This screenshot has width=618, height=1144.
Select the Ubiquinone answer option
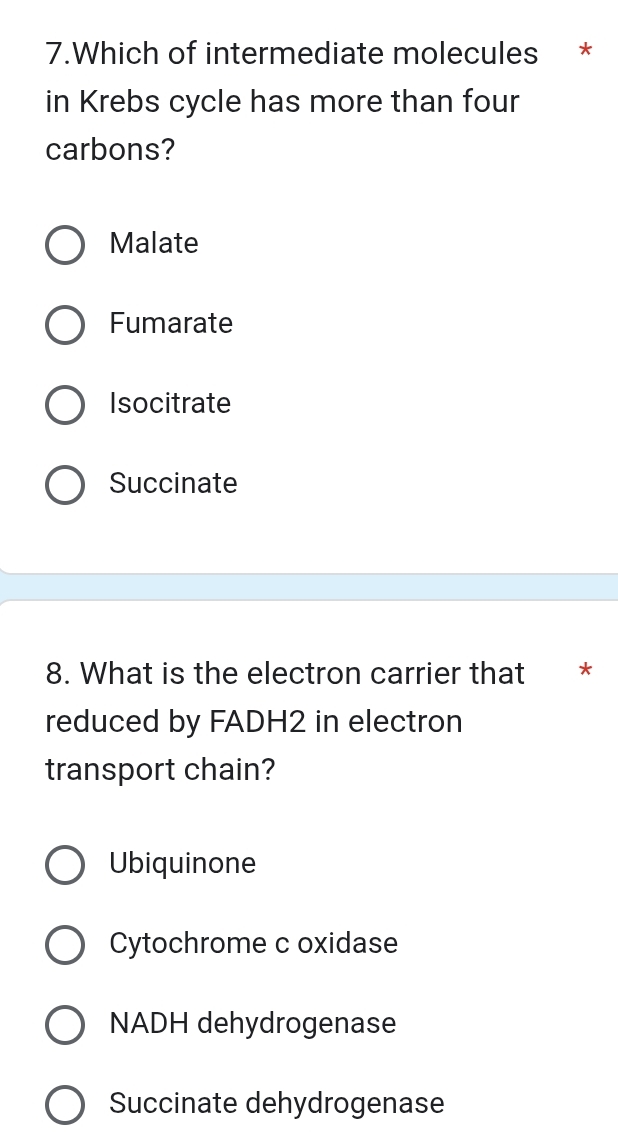(x=65, y=865)
